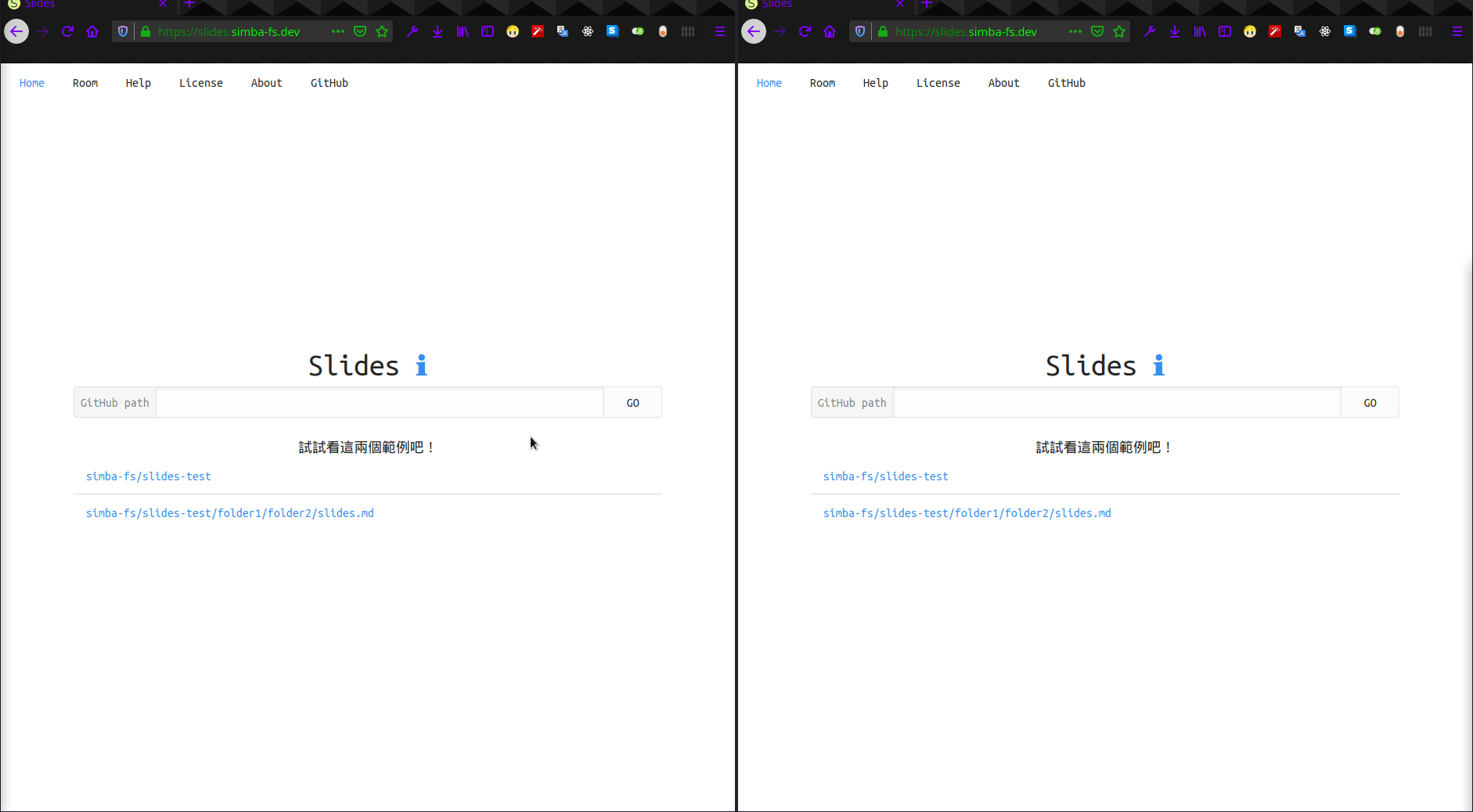Open Room menu item in right page
Screen dimensions: 1473x812
[x=823, y=83]
